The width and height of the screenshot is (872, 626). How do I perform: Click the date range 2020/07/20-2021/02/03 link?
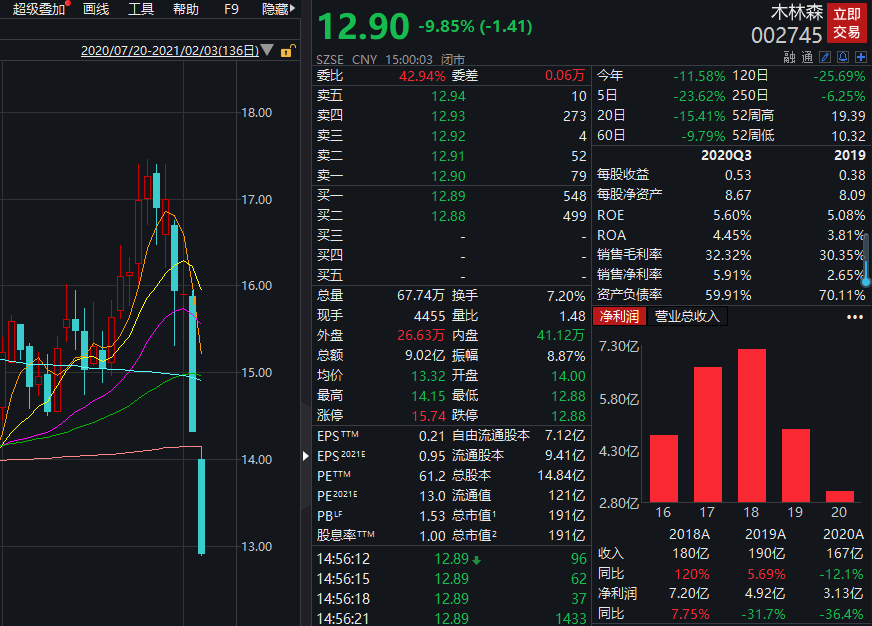[170, 51]
